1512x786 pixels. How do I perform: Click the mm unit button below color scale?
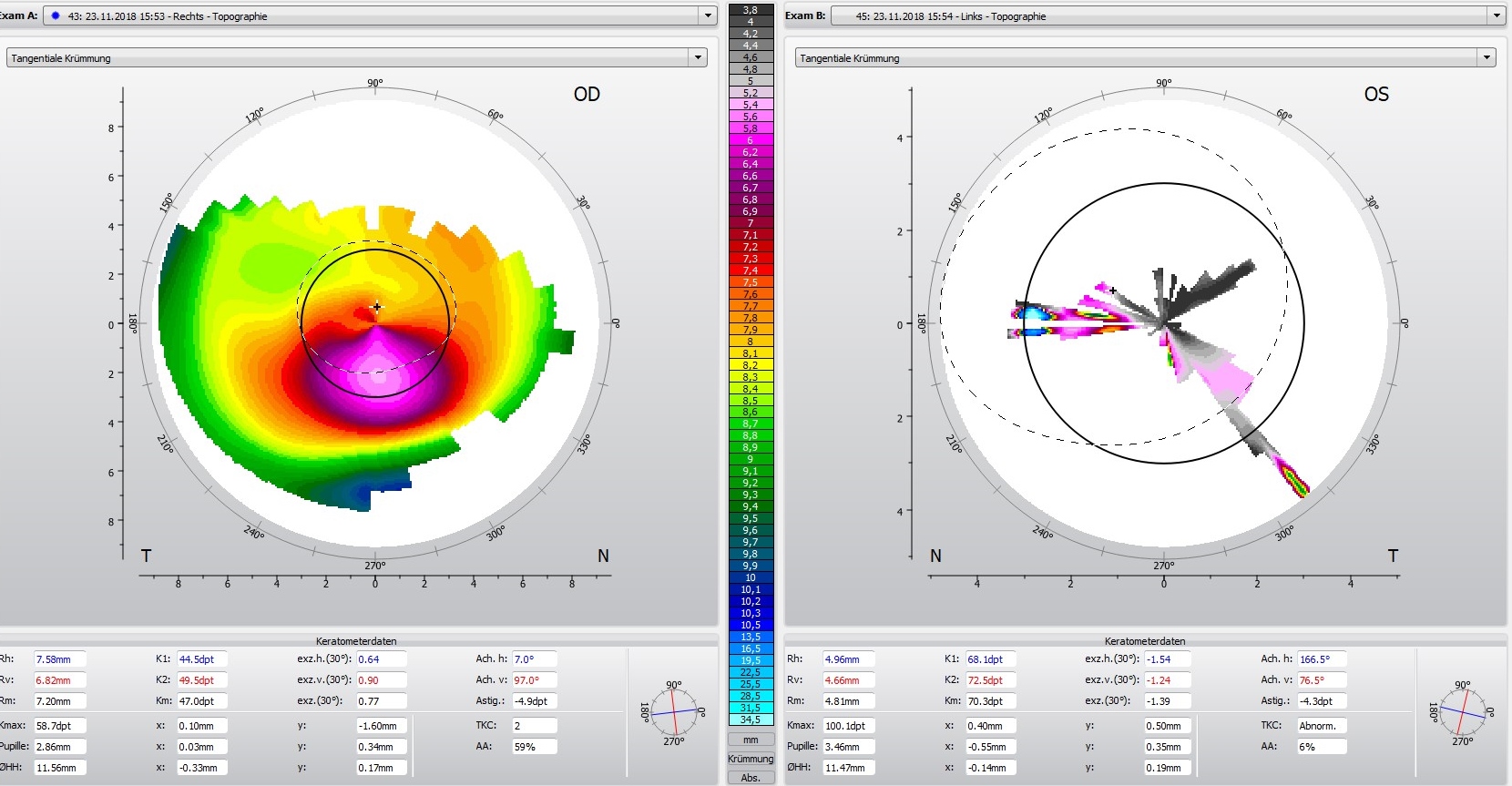pyautogui.click(x=751, y=740)
